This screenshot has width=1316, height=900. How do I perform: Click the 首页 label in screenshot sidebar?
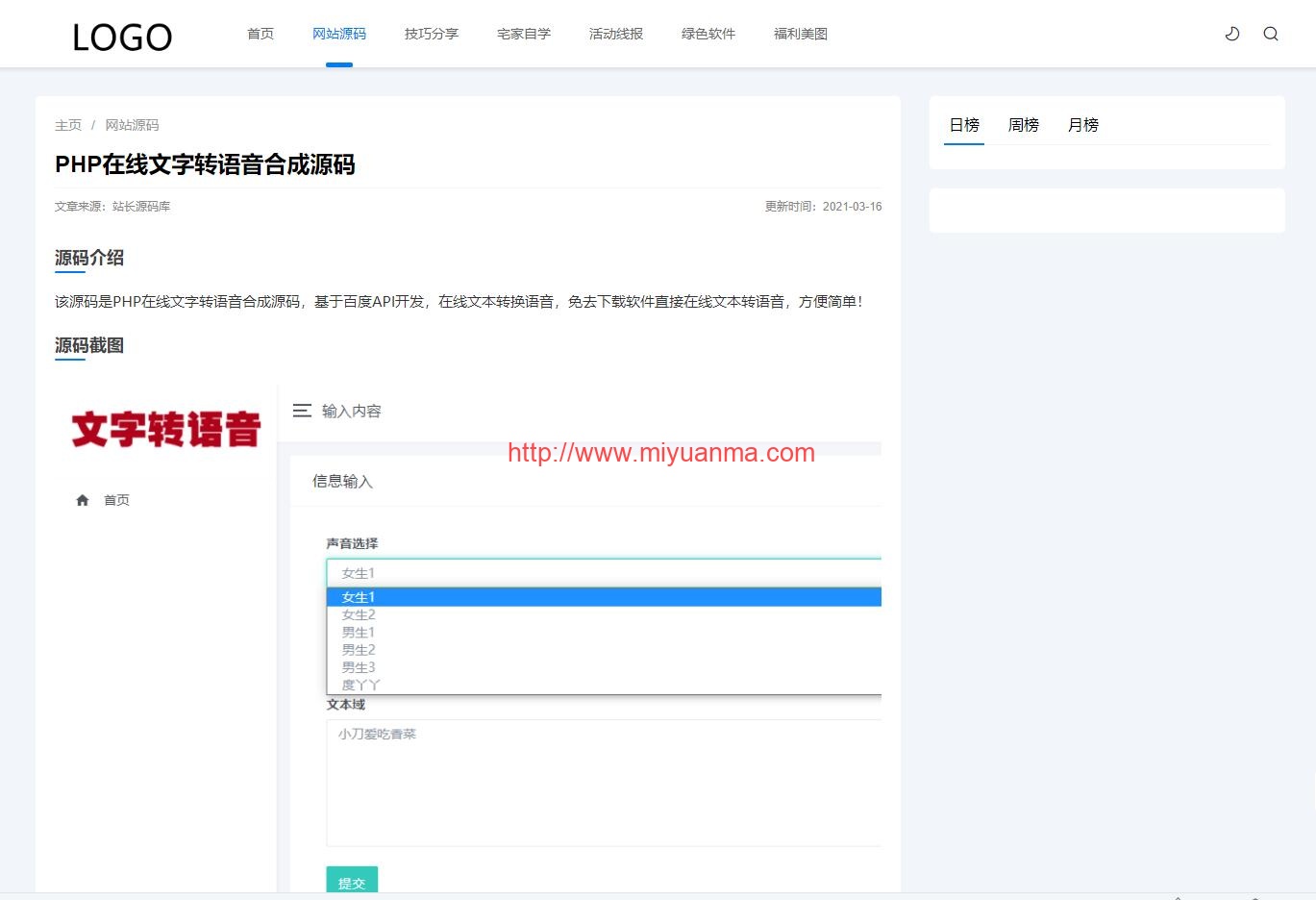coord(116,500)
